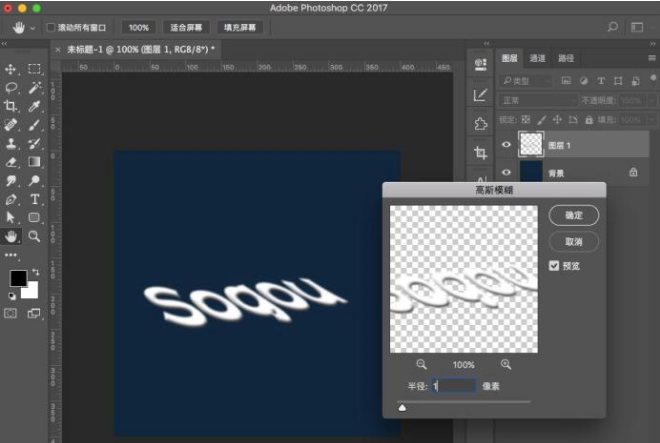Open the 类型 layer filter dropdown

point(528,80)
